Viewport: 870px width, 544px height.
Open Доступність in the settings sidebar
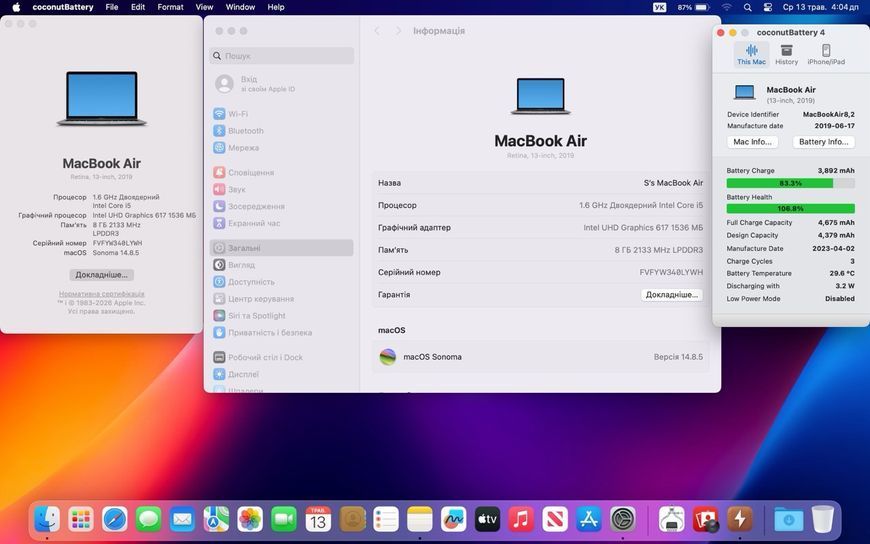point(281,282)
